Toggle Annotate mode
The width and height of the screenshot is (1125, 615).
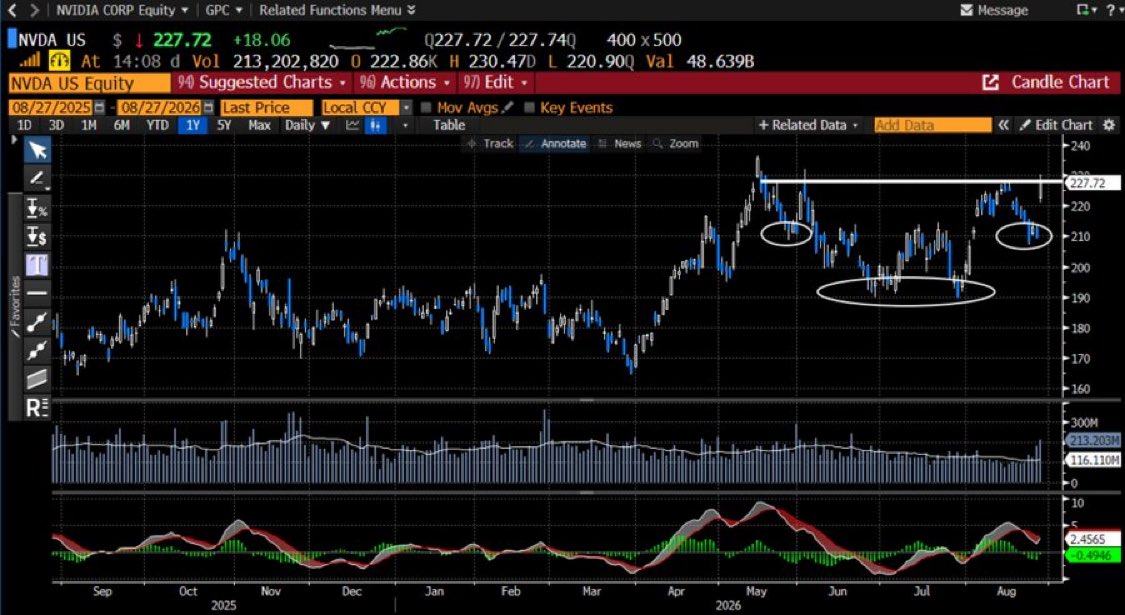coord(555,144)
